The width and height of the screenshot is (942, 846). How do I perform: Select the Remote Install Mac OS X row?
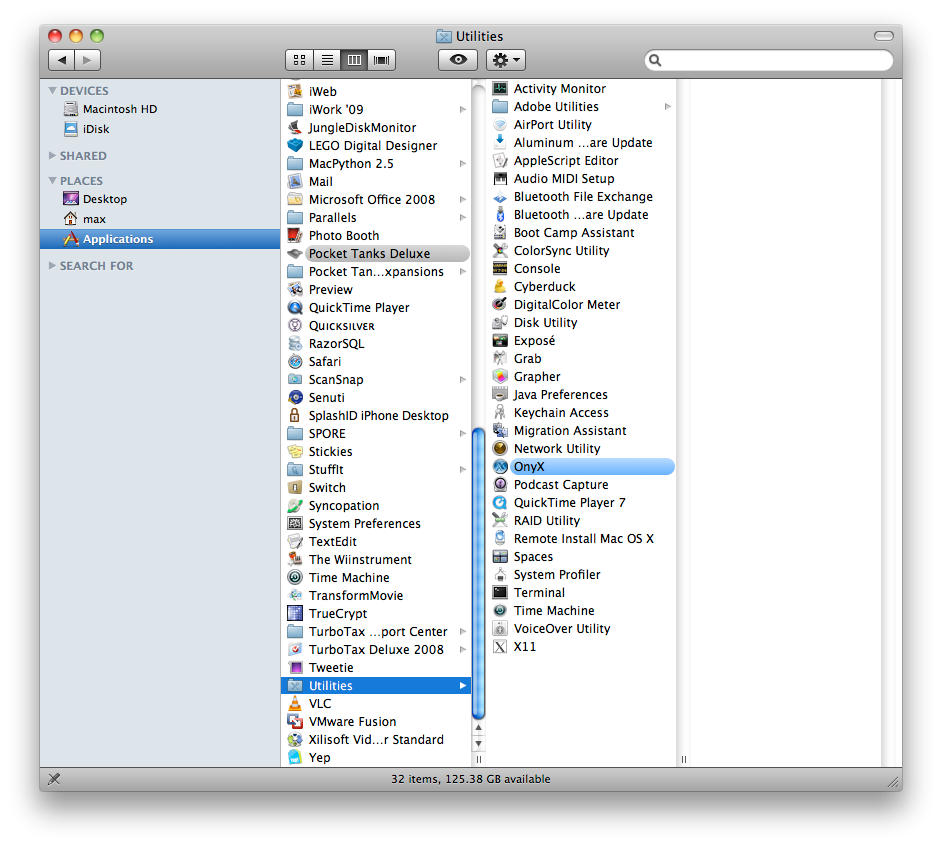point(582,538)
